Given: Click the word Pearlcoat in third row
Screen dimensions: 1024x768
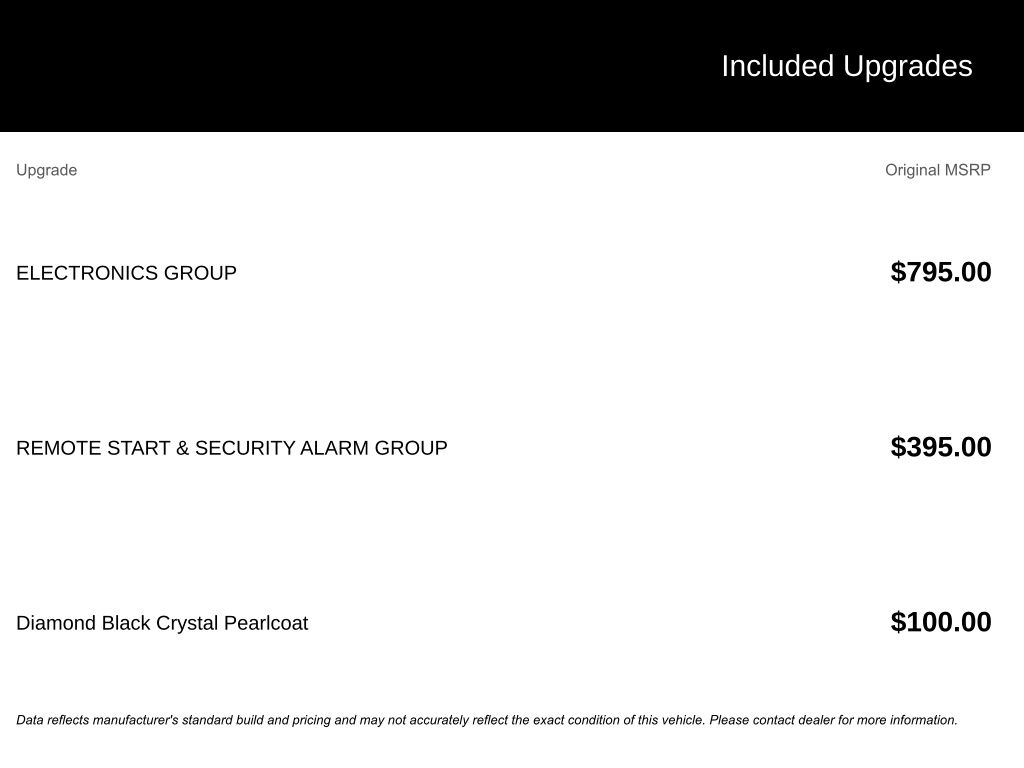Looking at the screenshot, I should pyautogui.click(x=266, y=623).
